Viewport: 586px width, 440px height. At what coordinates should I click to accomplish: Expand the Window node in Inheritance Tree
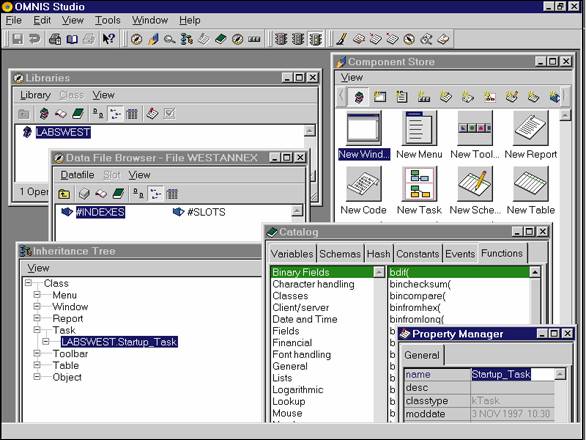[x=37, y=307]
